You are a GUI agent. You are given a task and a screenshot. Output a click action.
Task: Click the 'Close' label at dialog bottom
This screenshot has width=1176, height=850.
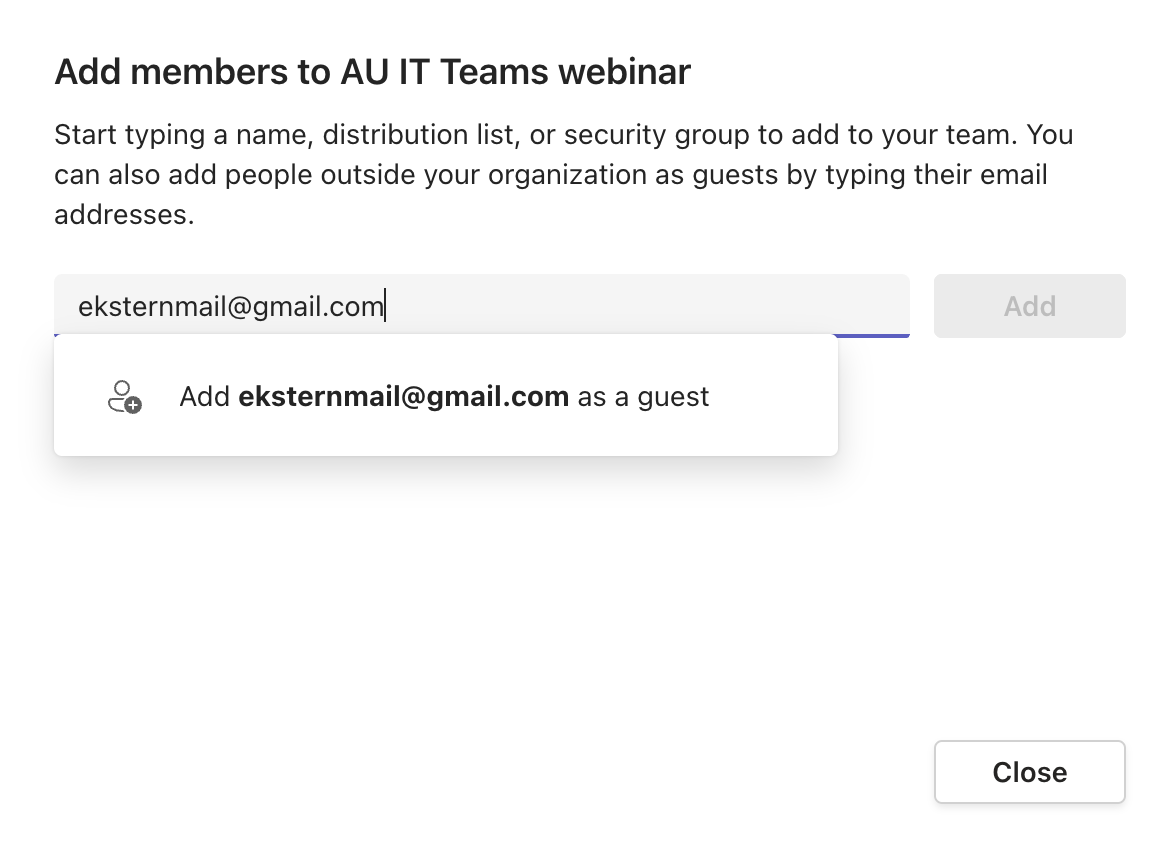tap(1029, 772)
